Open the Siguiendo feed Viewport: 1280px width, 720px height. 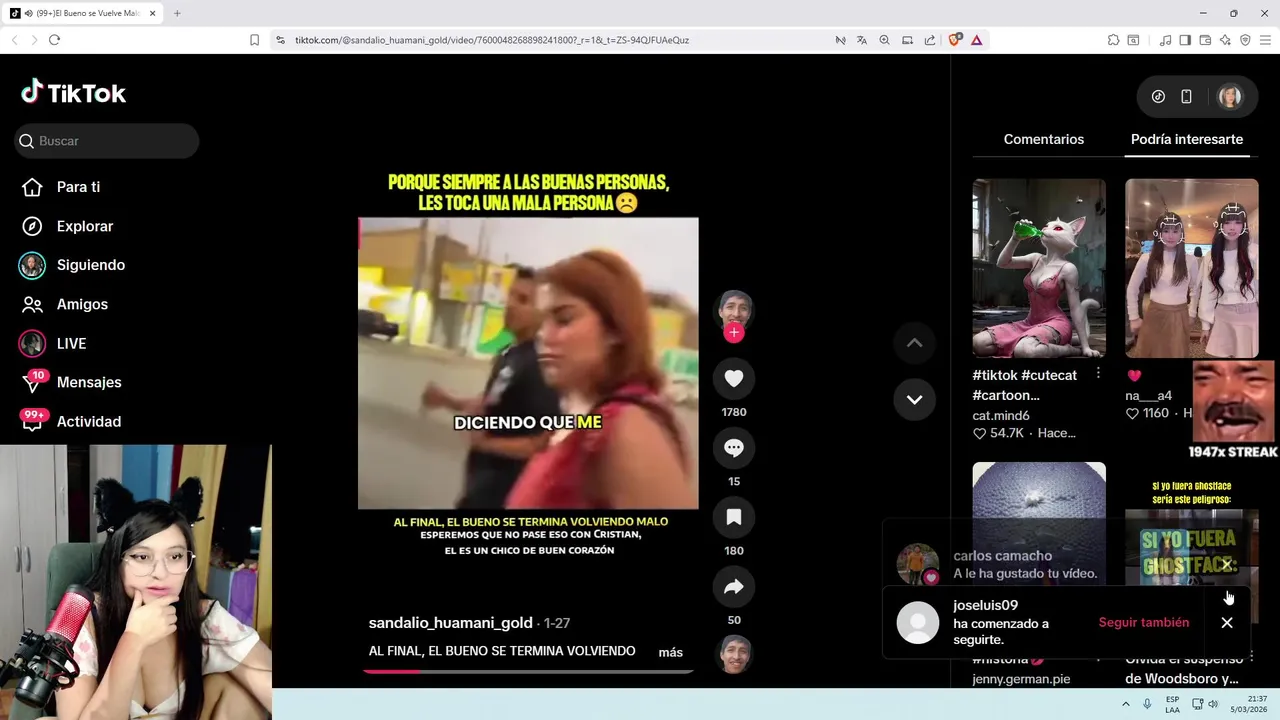coord(91,265)
